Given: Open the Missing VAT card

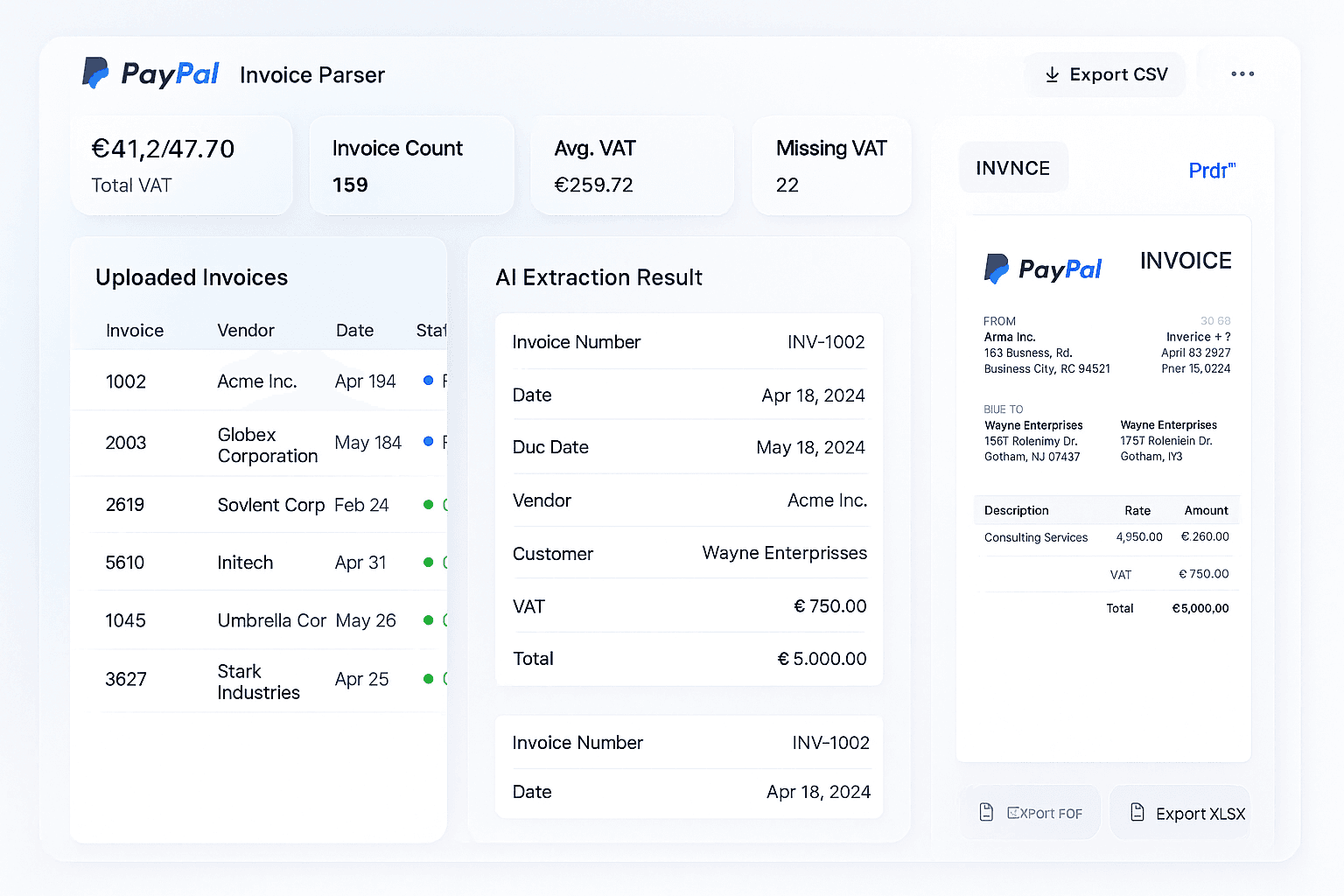Looking at the screenshot, I should click(x=831, y=165).
